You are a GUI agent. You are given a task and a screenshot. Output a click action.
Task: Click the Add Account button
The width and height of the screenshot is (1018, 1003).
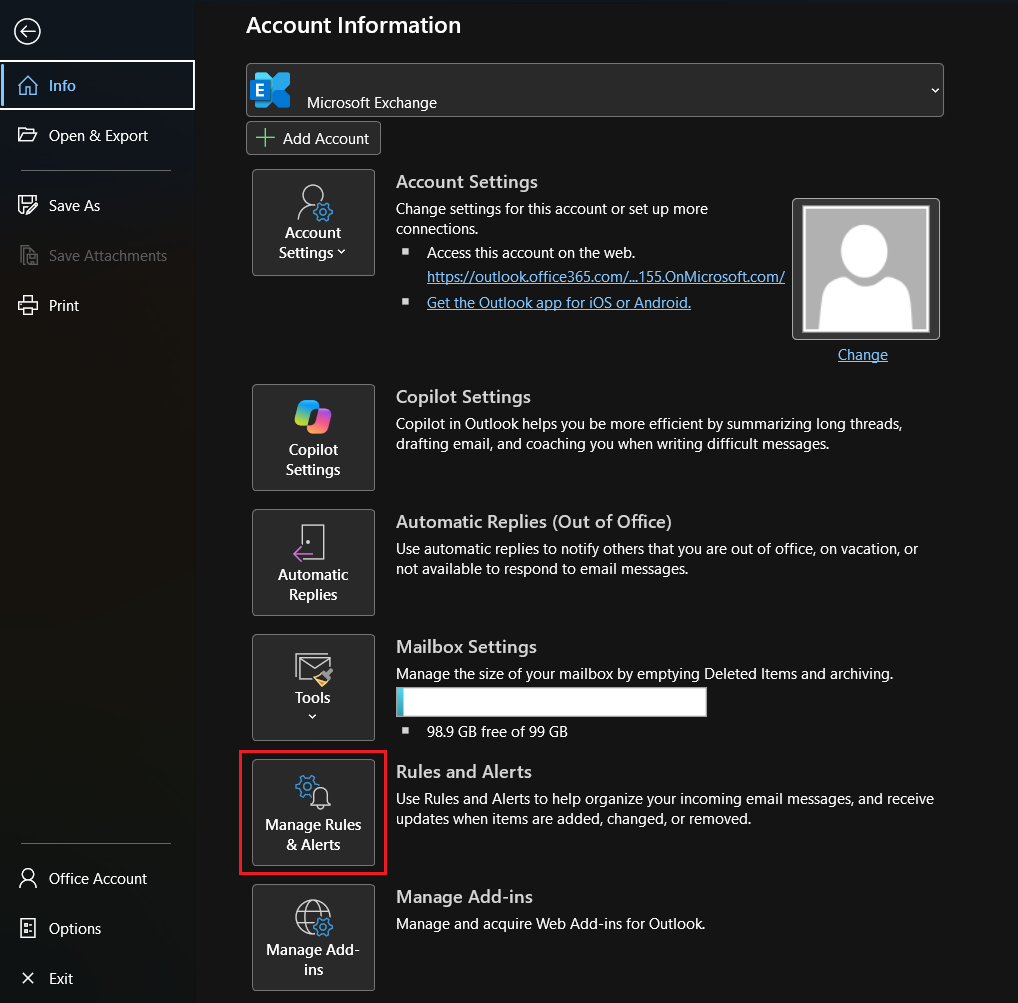coord(313,138)
